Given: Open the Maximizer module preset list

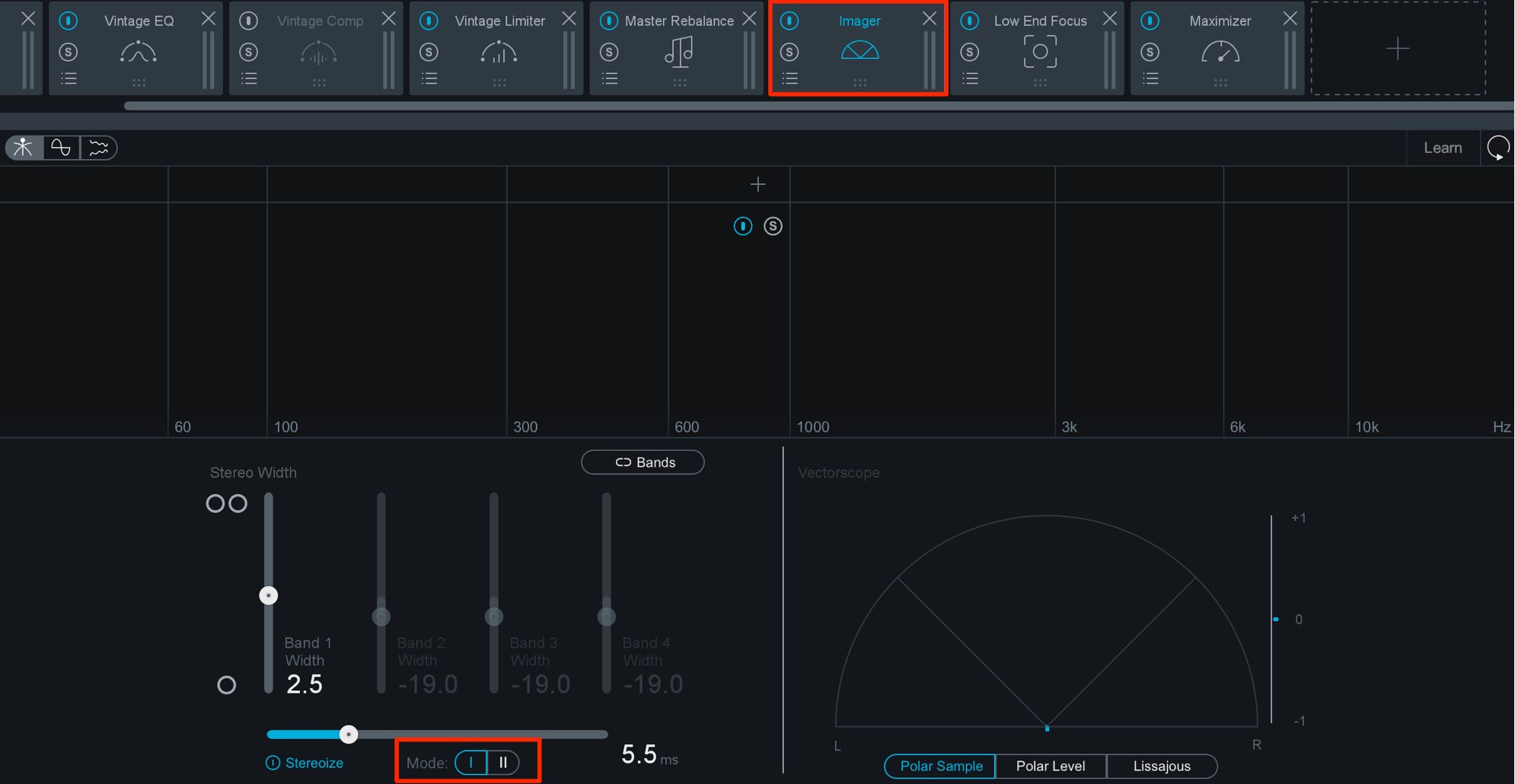Looking at the screenshot, I should (x=1150, y=78).
